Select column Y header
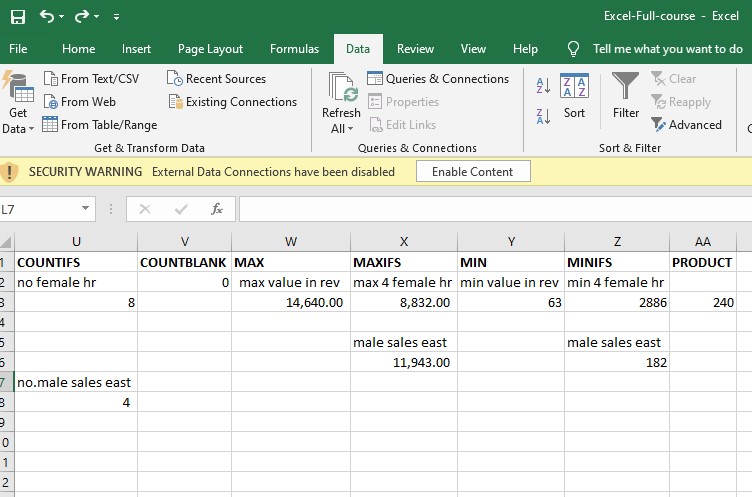The width and height of the screenshot is (752, 497). pyautogui.click(x=511, y=242)
